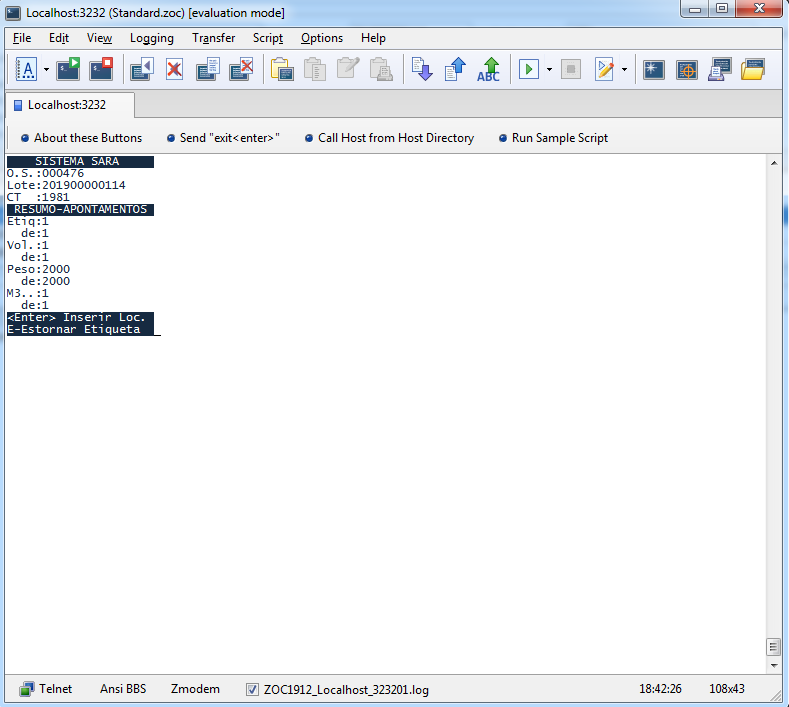Click the ZOC application icon in title bar

[x=13, y=13]
